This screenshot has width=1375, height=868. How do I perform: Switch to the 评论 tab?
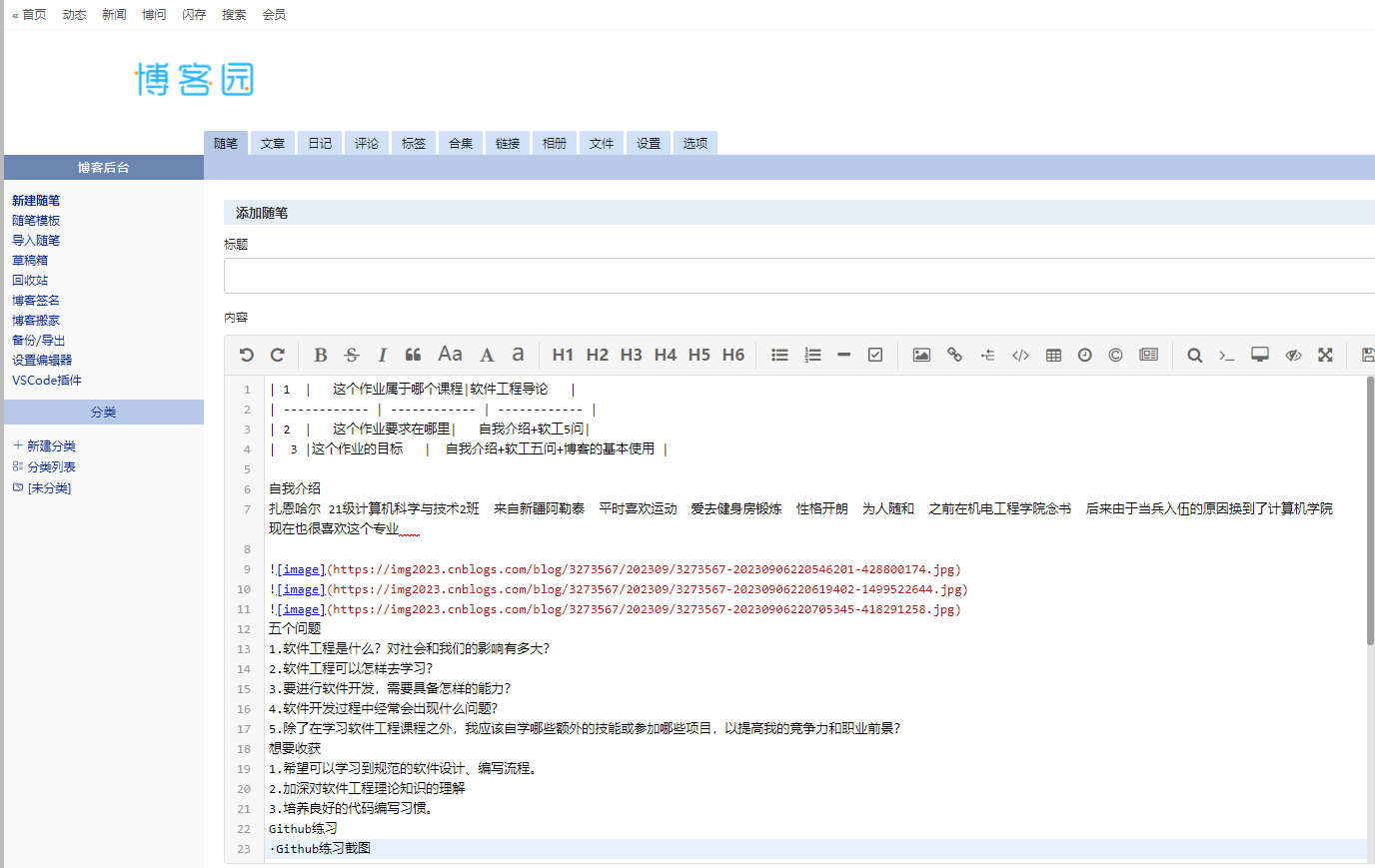[367, 143]
